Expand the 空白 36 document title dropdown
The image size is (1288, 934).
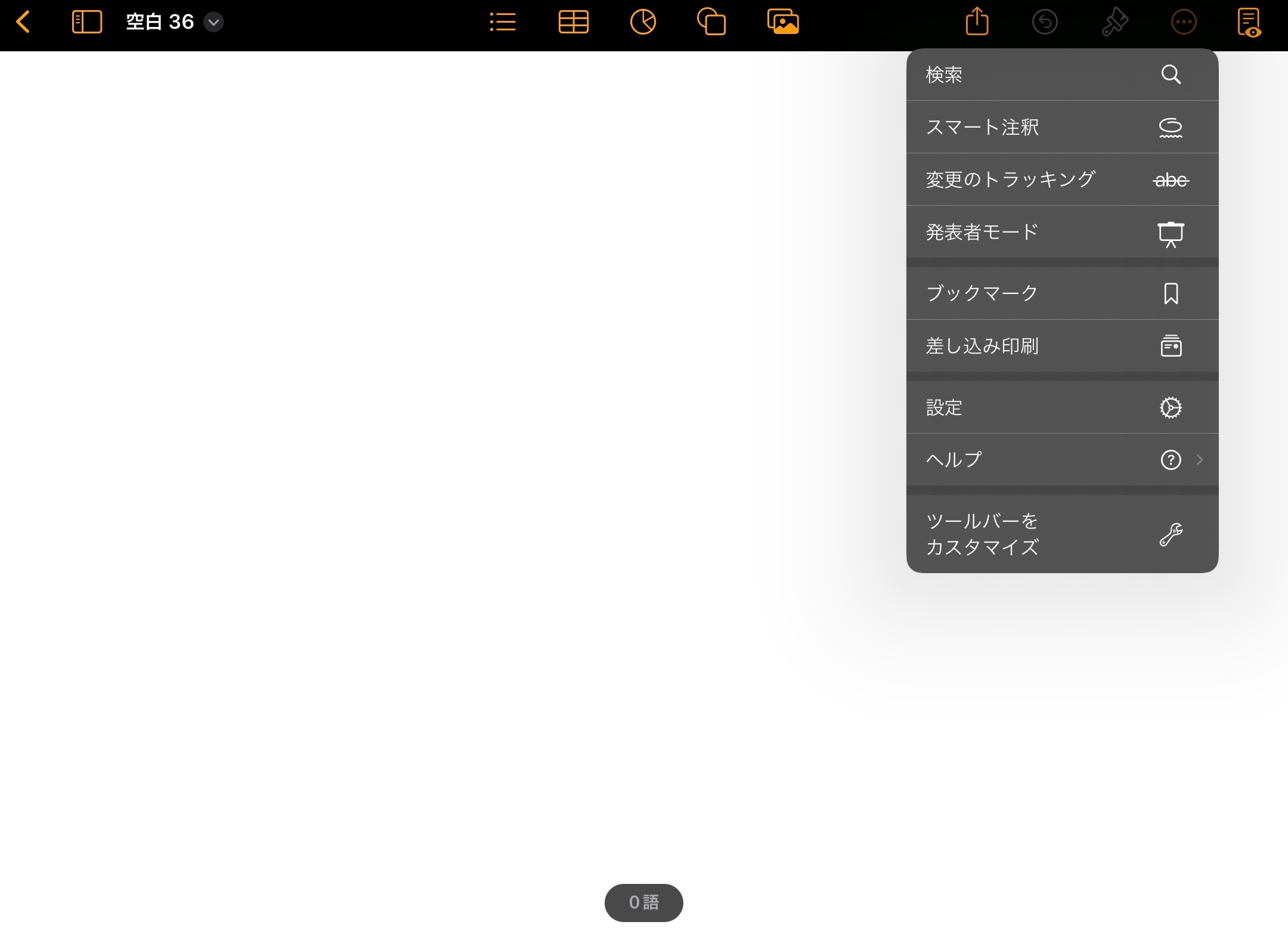(x=213, y=23)
